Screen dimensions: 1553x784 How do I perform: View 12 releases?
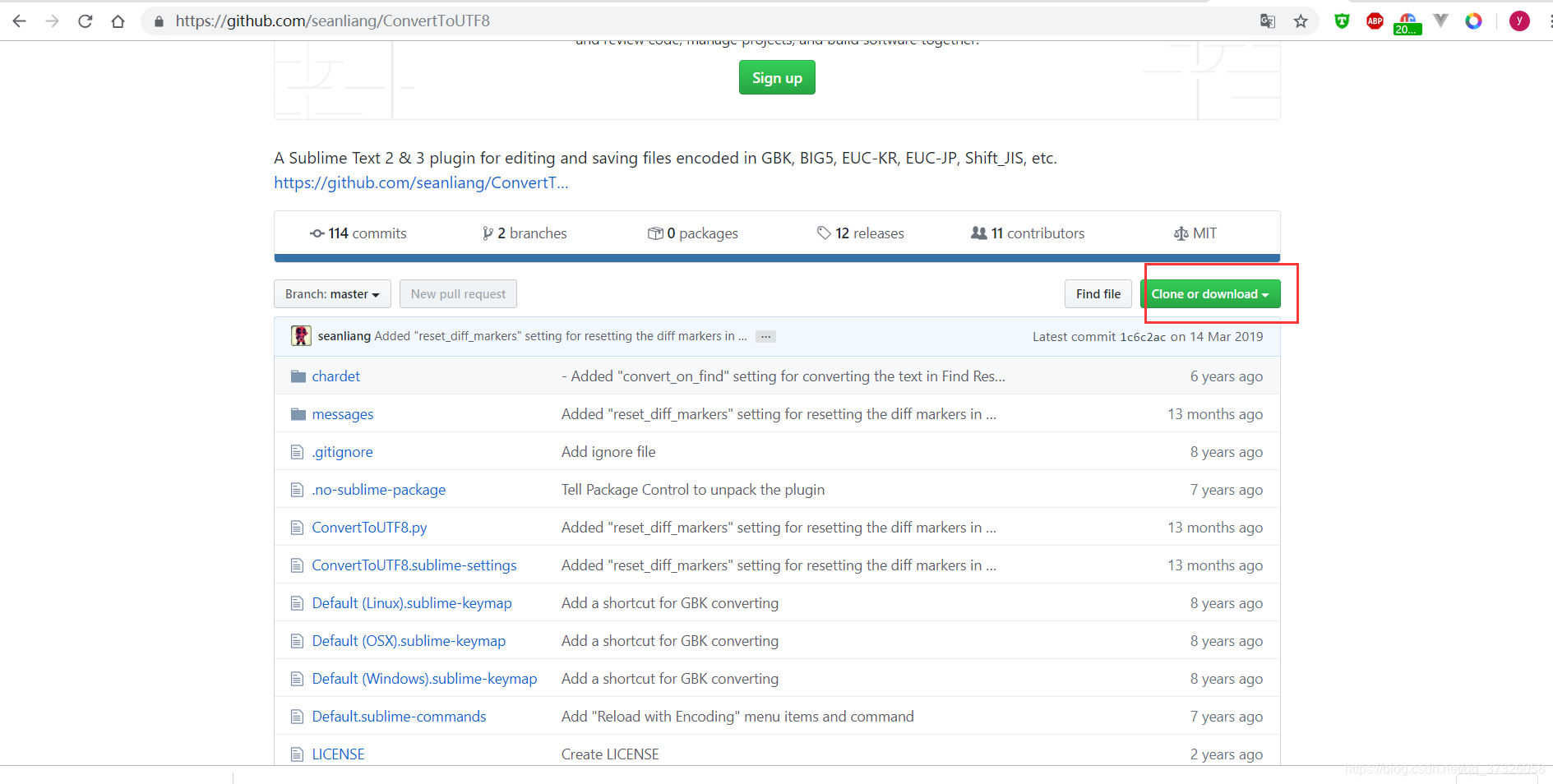pos(861,233)
